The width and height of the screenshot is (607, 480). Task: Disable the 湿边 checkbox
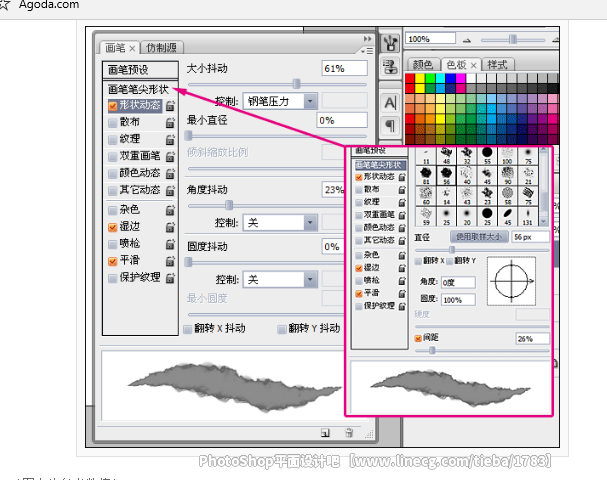point(113,227)
